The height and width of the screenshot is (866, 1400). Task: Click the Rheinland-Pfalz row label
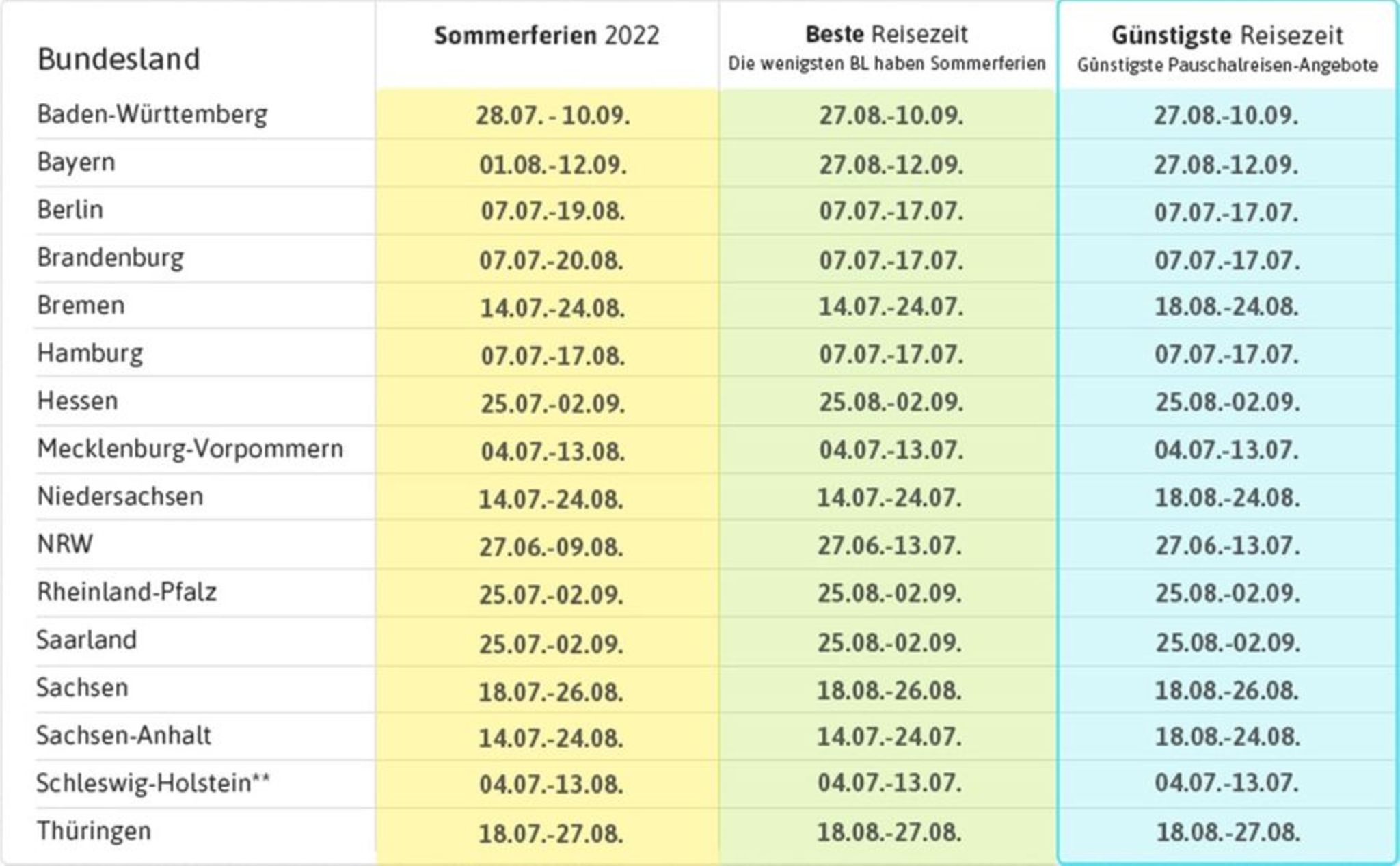tap(126, 592)
